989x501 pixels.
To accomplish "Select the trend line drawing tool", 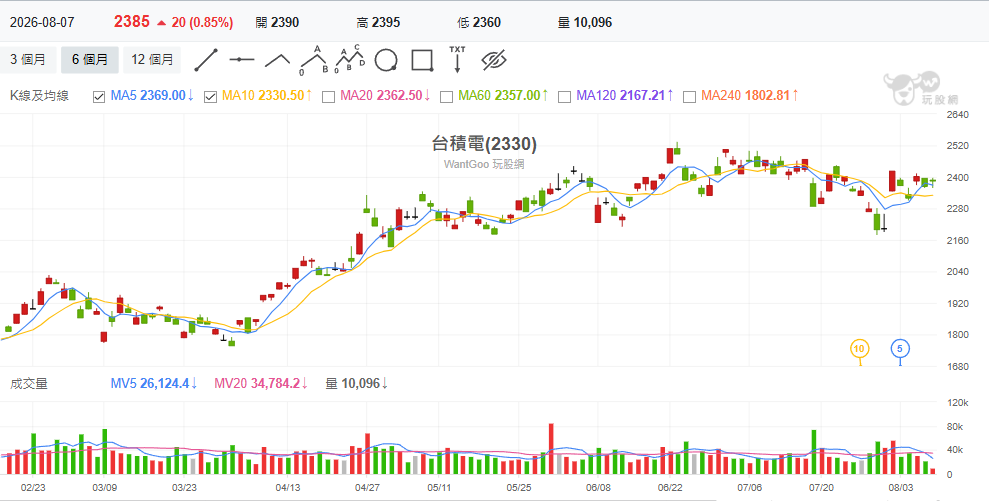I will coord(206,60).
